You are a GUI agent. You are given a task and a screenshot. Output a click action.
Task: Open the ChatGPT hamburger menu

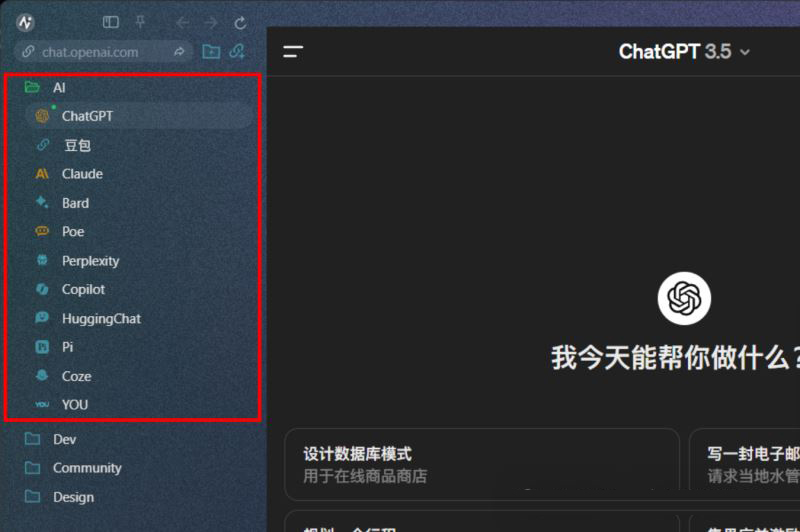(293, 52)
